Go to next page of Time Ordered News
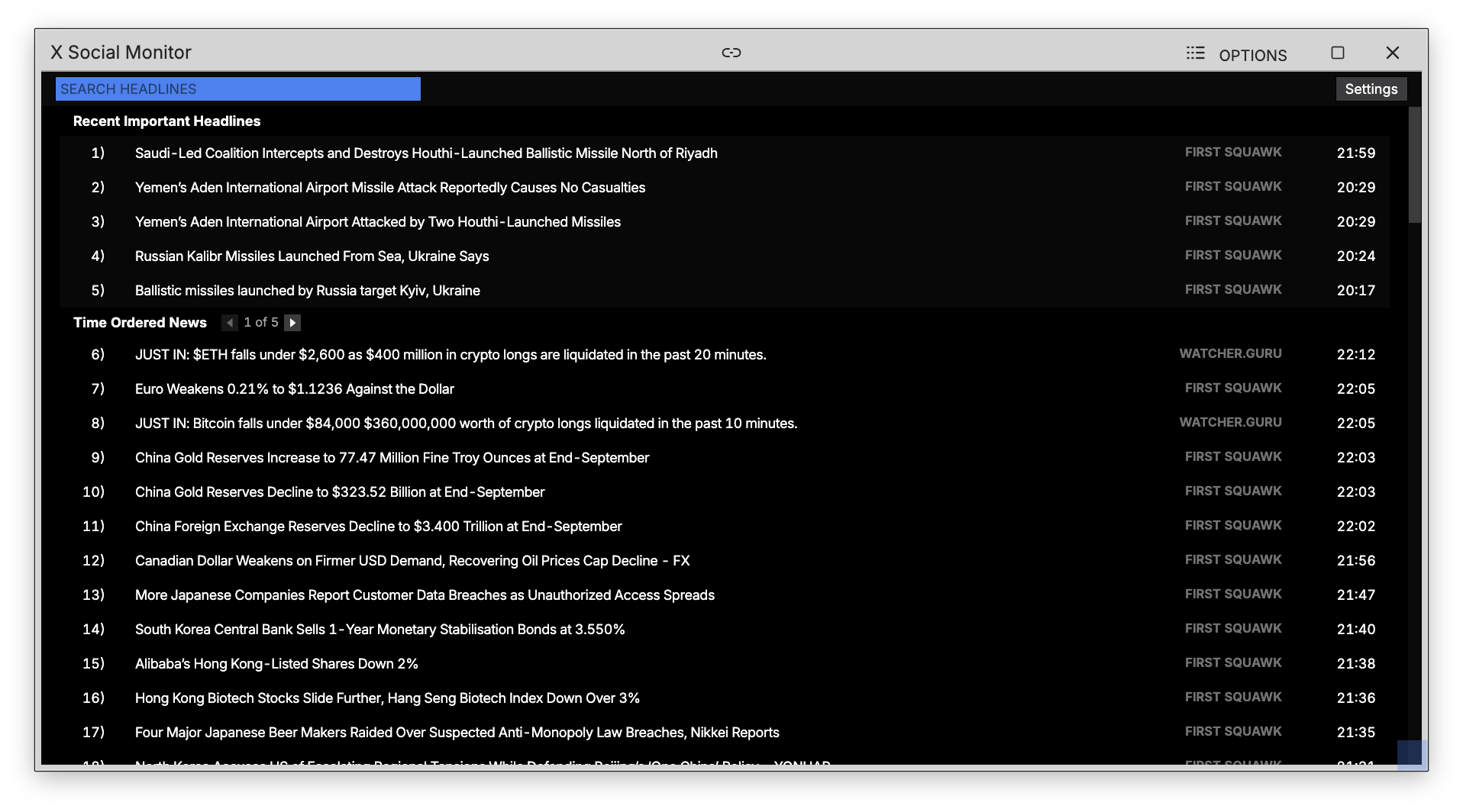This screenshot has width=1463, height=812. (x=292, y=323)
